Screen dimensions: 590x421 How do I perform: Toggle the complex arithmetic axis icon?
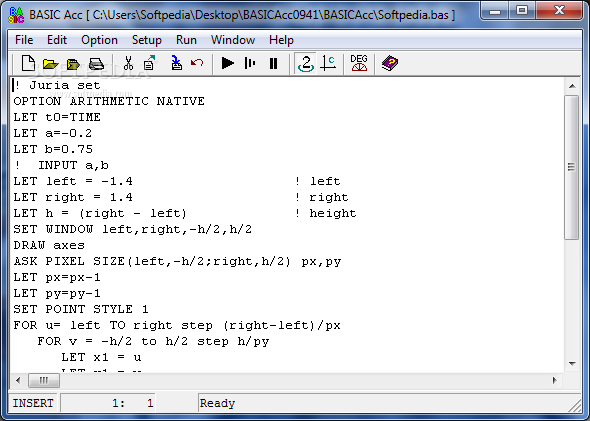[328, 63]
